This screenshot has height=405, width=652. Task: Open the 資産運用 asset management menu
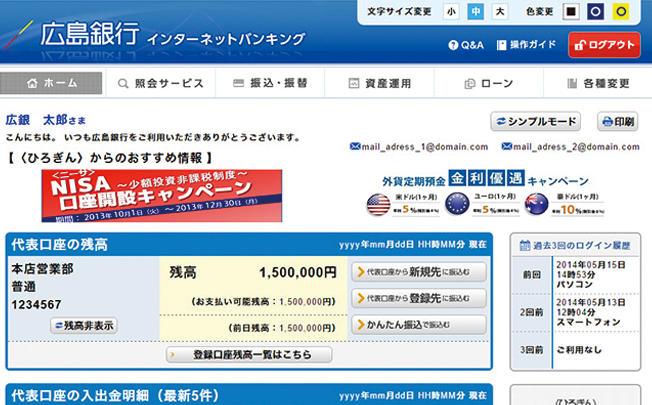pos(380,84)
